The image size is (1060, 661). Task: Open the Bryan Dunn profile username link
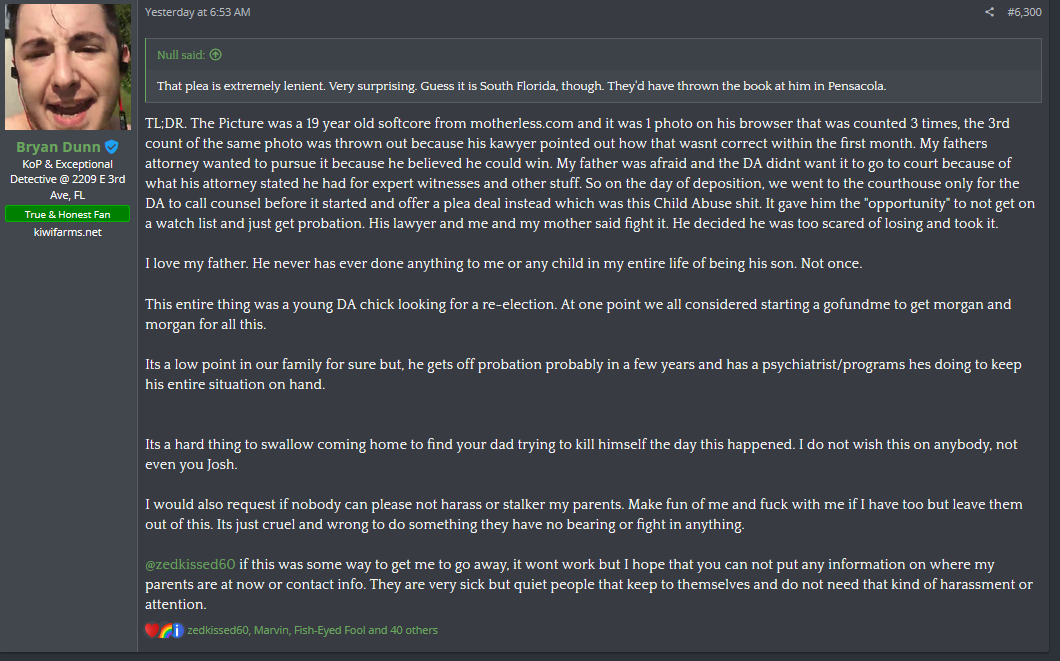pyautogui.click(x=58, y=147)
